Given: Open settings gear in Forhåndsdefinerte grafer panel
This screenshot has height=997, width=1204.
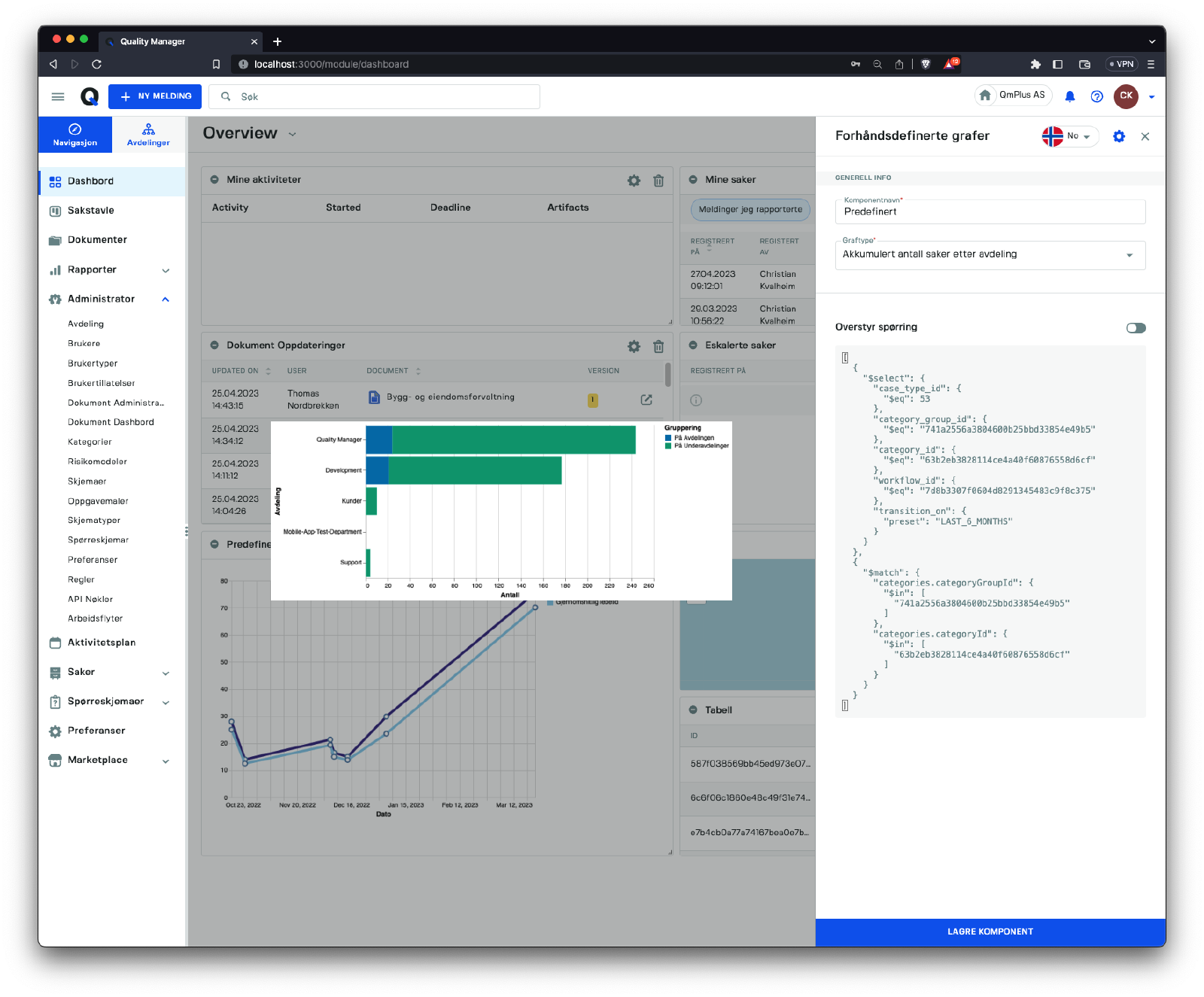Looking at the screenshot, I should [1118, 136].
